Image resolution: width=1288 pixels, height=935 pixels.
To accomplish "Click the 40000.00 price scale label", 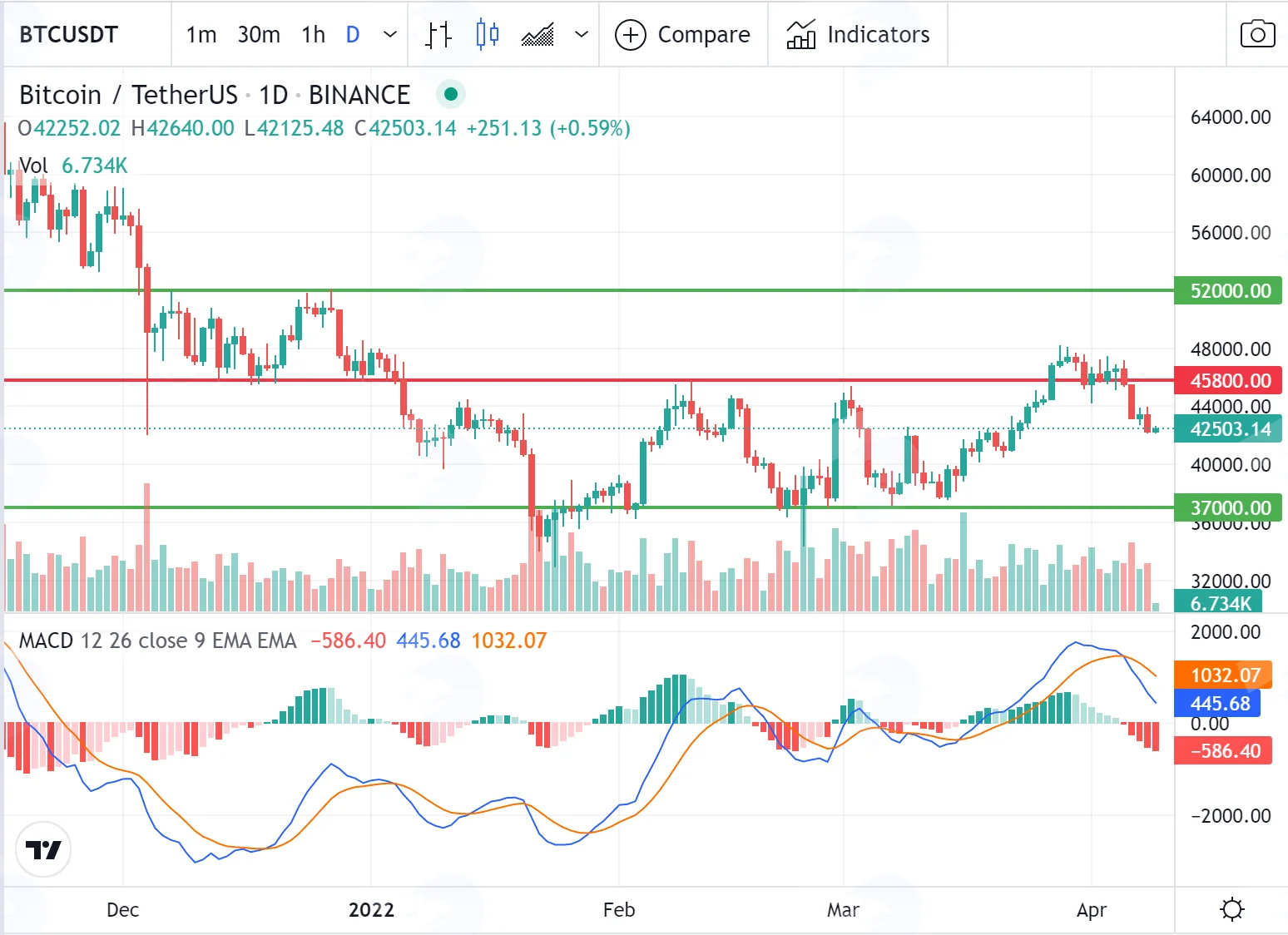I will pyautogui.click(x=1231, y=465).
